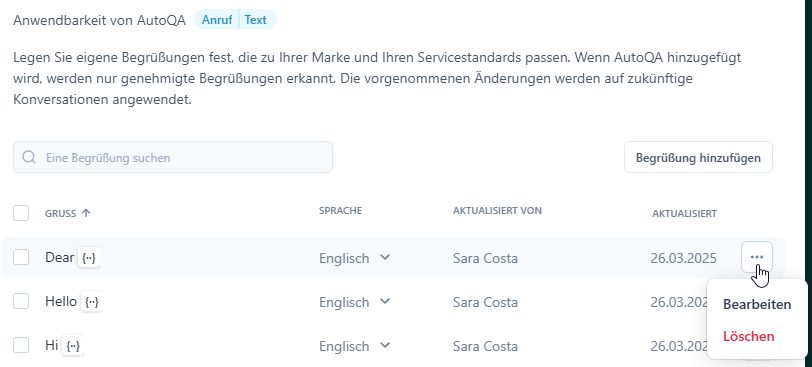The height and width of the screenshot is (367, 812).
Task: Tick the checkbox for Dear greeting row
Action: click(21, 257)
